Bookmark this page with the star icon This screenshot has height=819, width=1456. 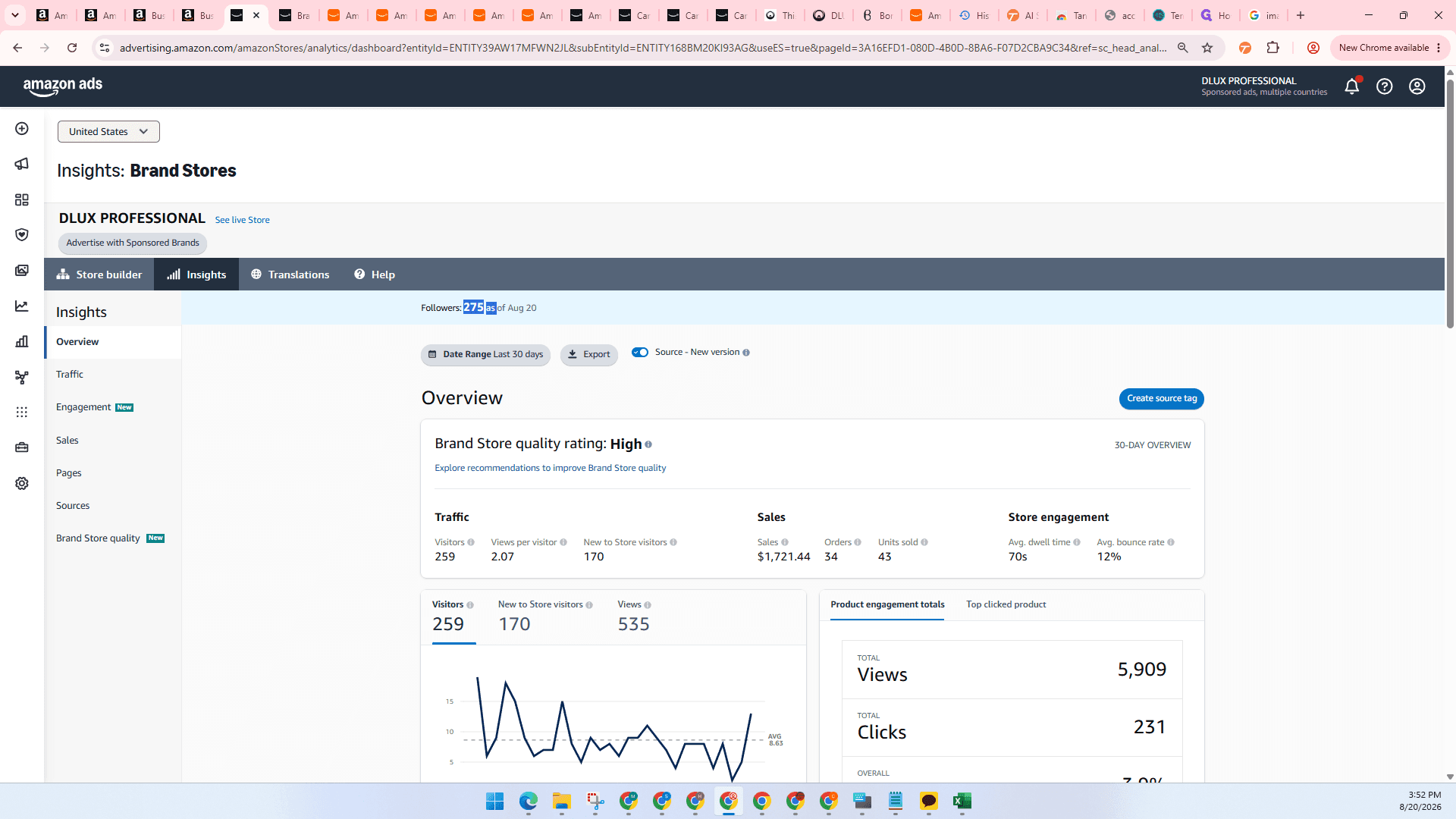(1207, 48)
